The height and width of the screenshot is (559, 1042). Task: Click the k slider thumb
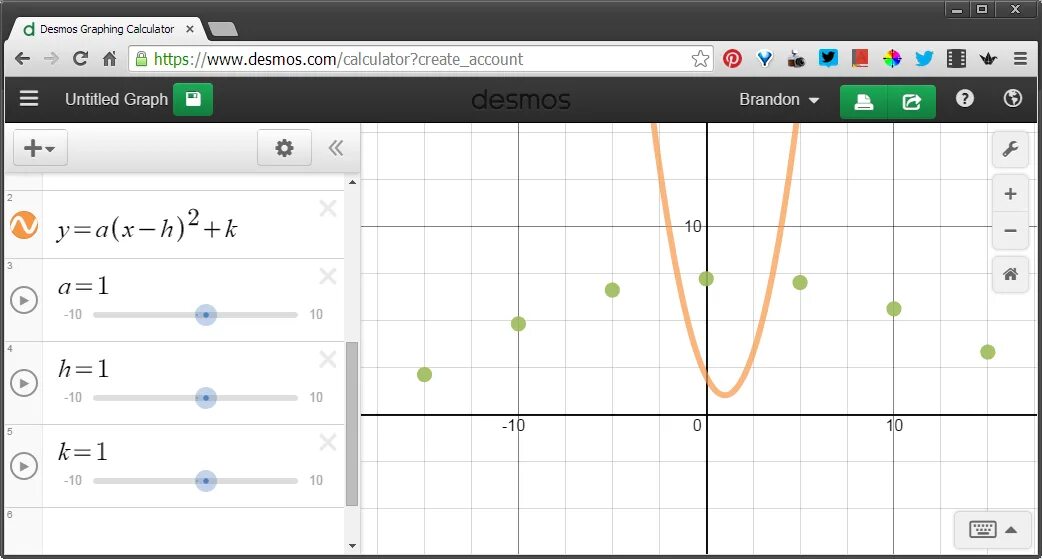[206, 481]
